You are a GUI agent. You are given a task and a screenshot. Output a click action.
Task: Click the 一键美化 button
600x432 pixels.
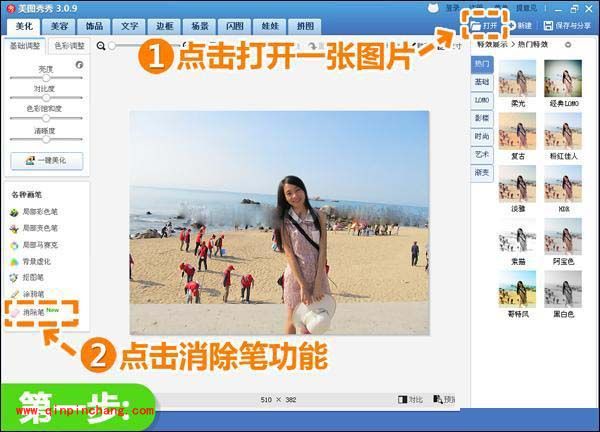tap(47, 161)
